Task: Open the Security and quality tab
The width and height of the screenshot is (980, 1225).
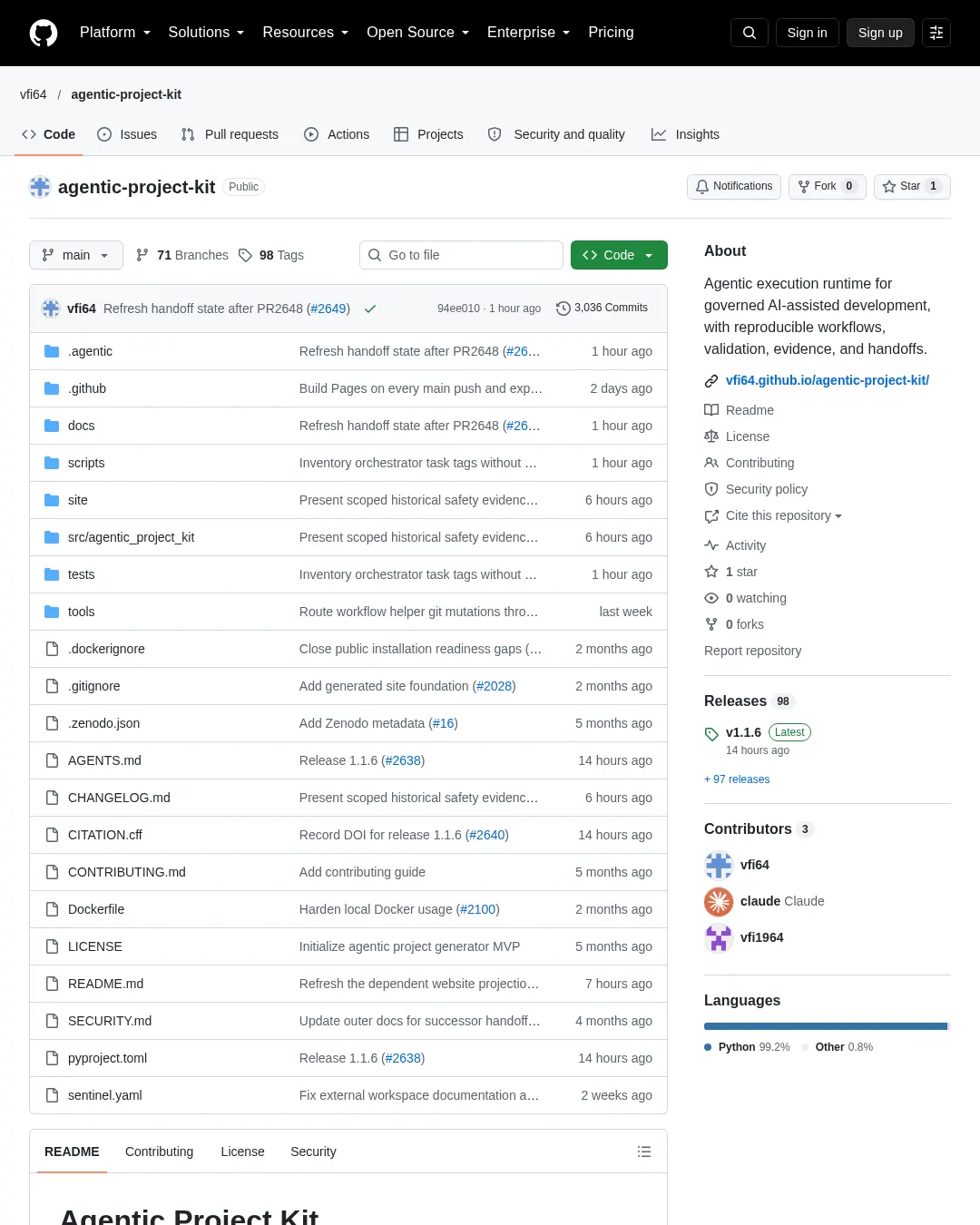Action: click(556, 134)
